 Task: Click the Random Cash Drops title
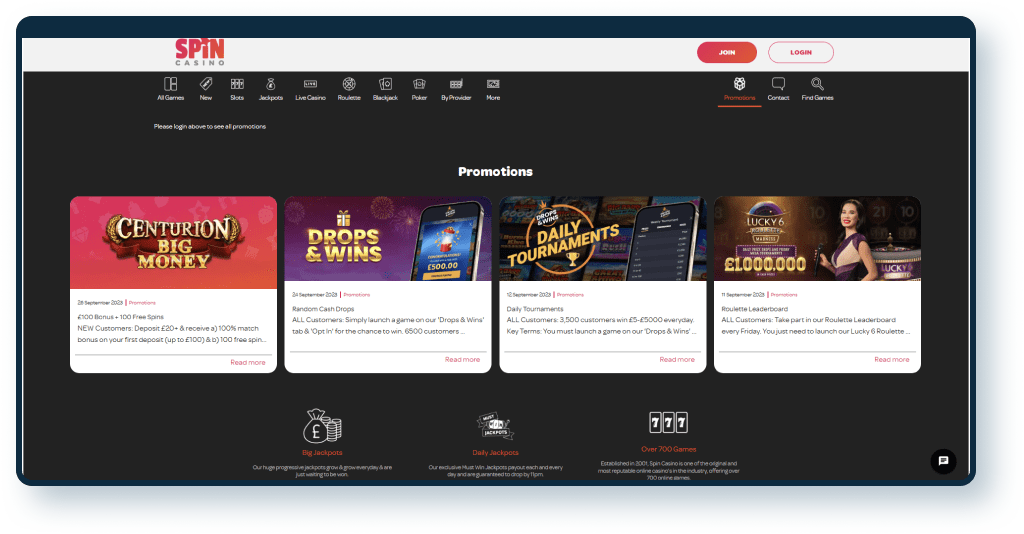323,309
